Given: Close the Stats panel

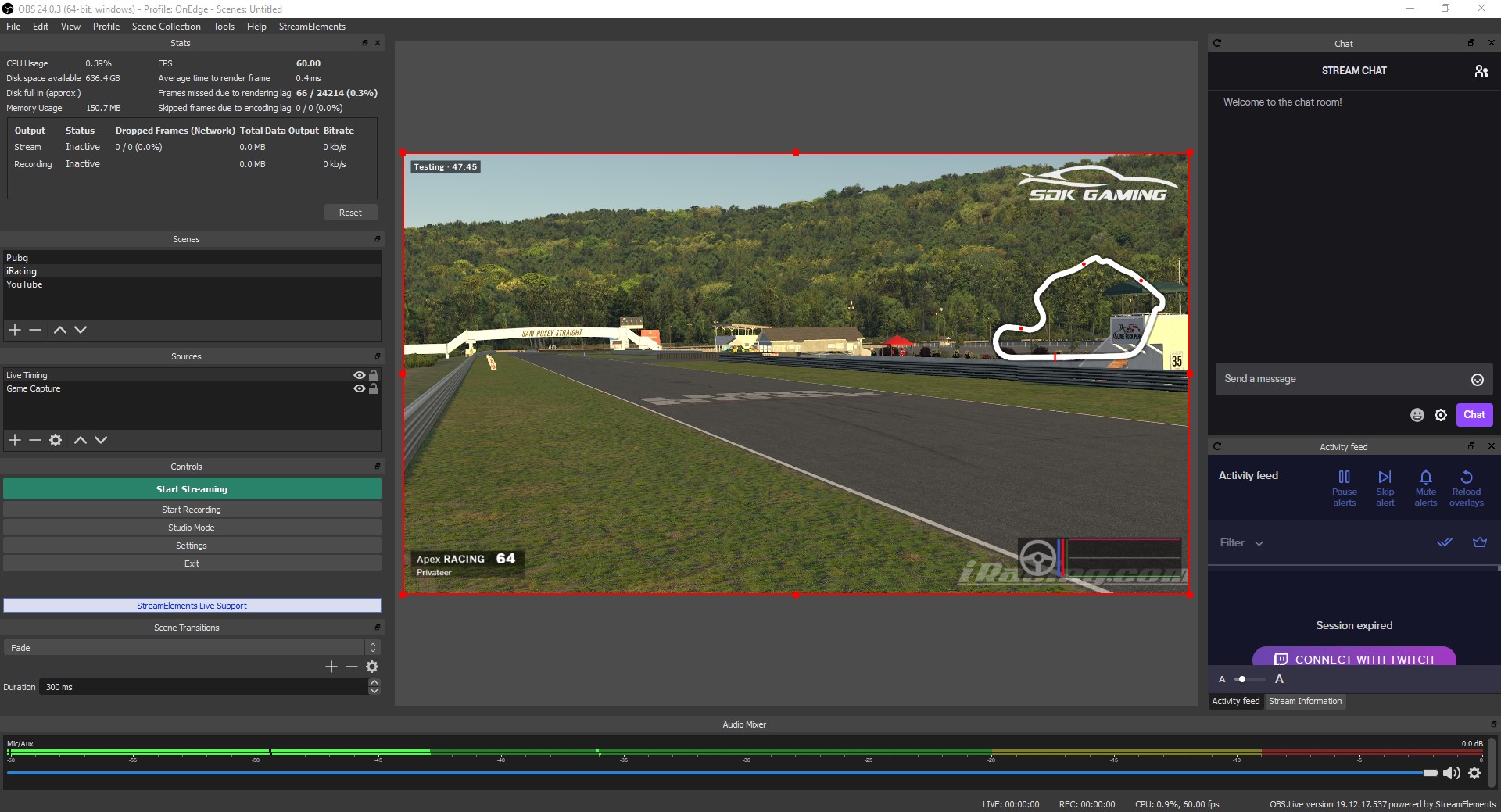Looking at the screenshot, I should coord(378,43).
